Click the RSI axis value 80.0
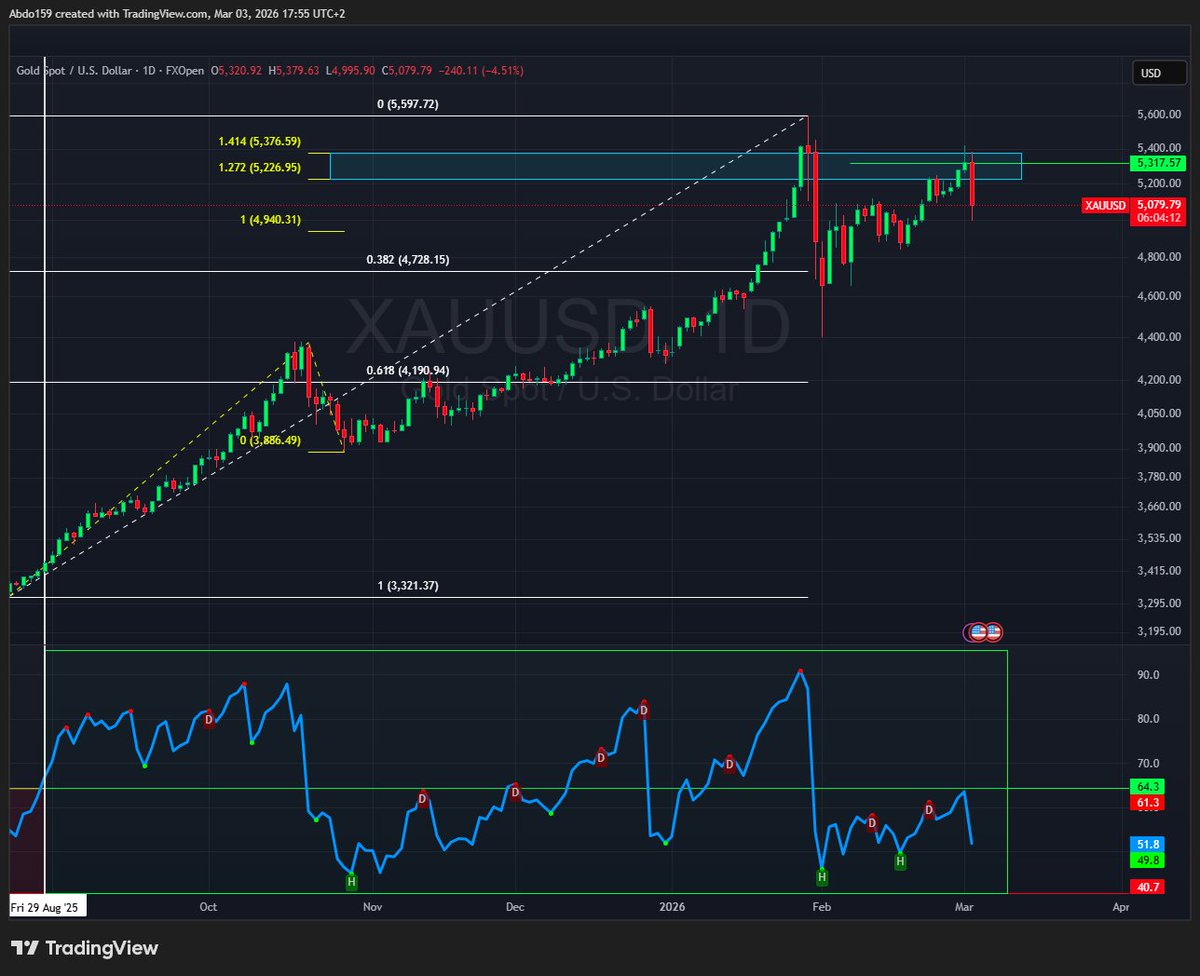Screen dimensions: 1200x976 [x=1148, y=719]
